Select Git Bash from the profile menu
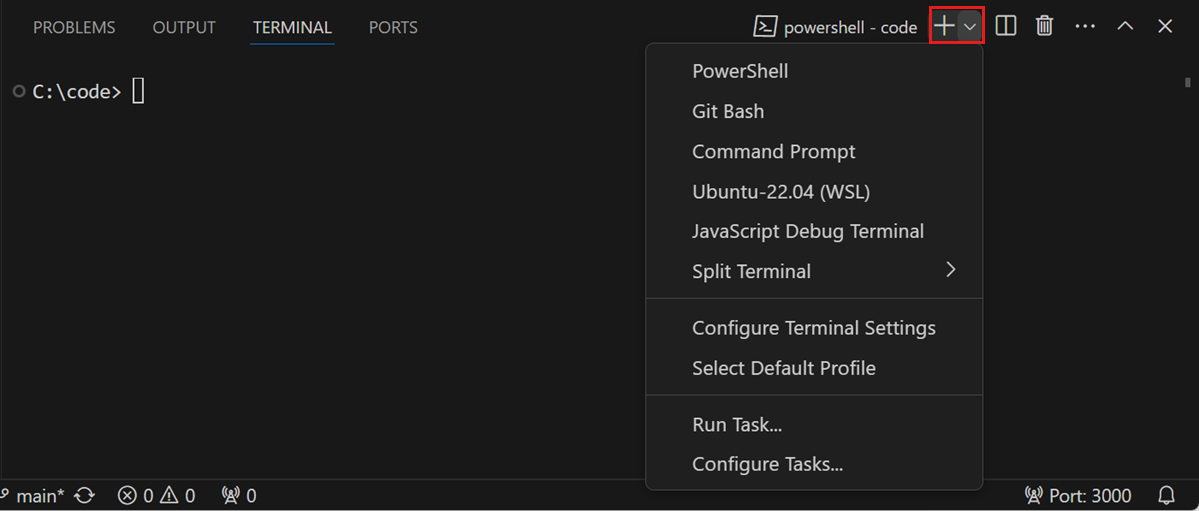The width and height of the screenshot is (1199, 511). [728, 111]
